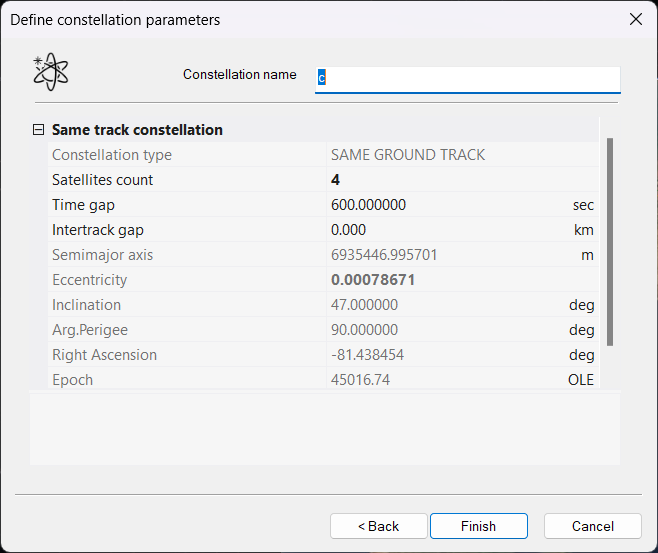The image size is (658, 553).
Task: Edit the Satellites count value 4
Action: tap(440, 180)
